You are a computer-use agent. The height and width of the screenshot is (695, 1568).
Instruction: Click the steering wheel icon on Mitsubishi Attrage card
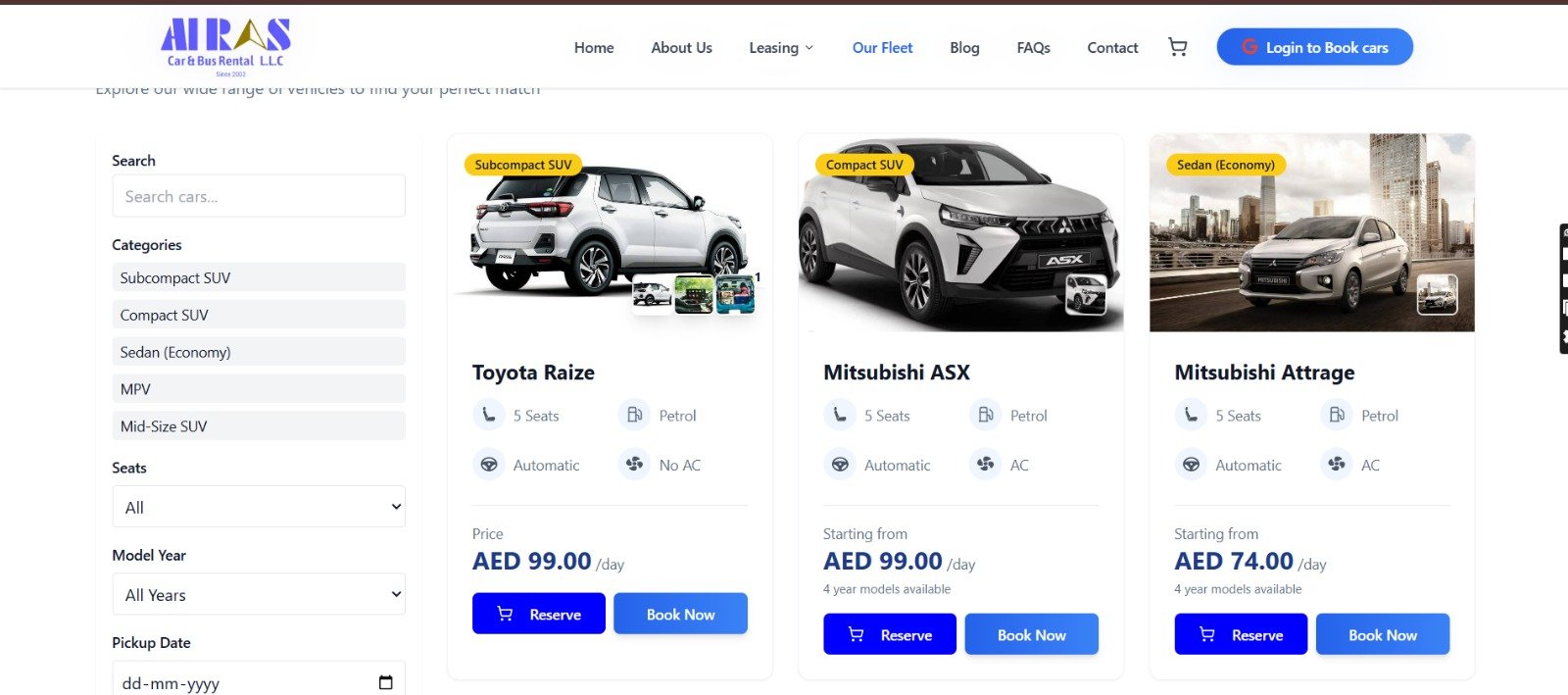click(x=1191, y=465)
